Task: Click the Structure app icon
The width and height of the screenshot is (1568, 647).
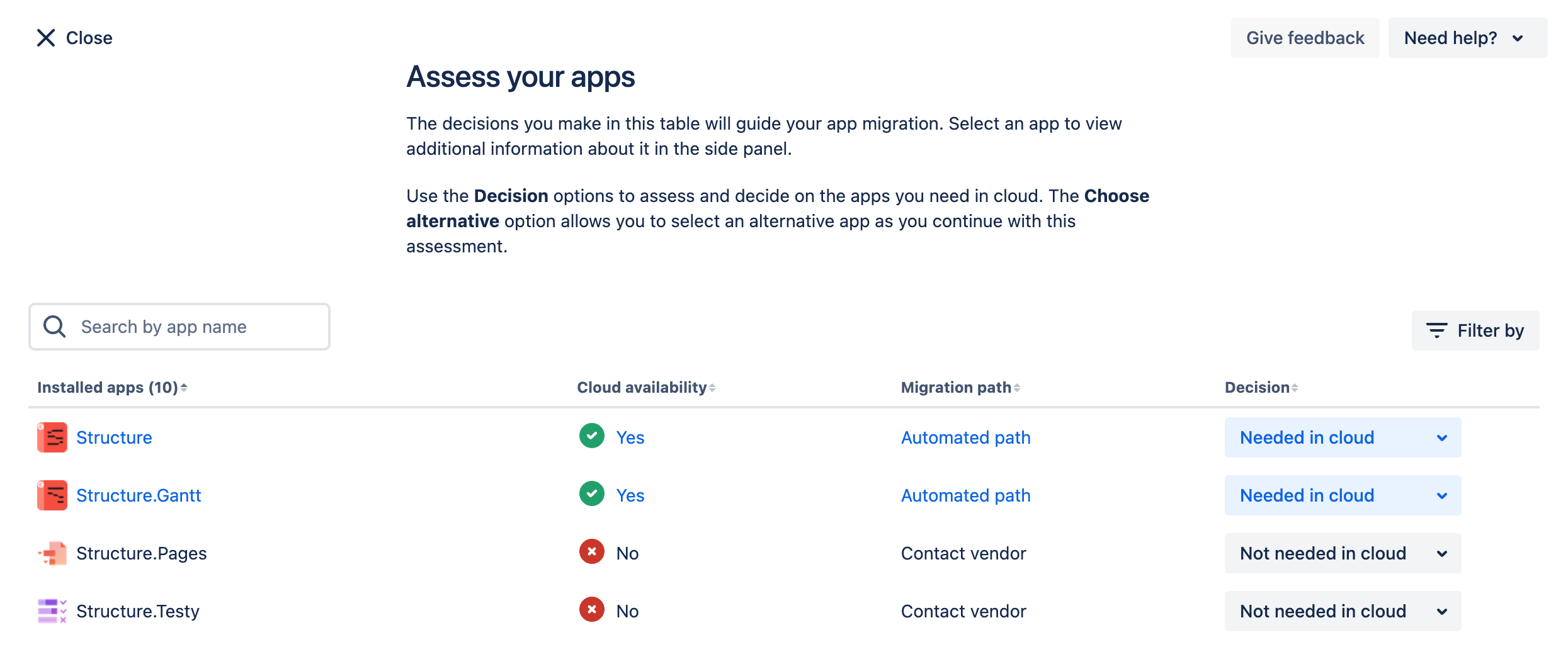Action: (x=52, y=437)
